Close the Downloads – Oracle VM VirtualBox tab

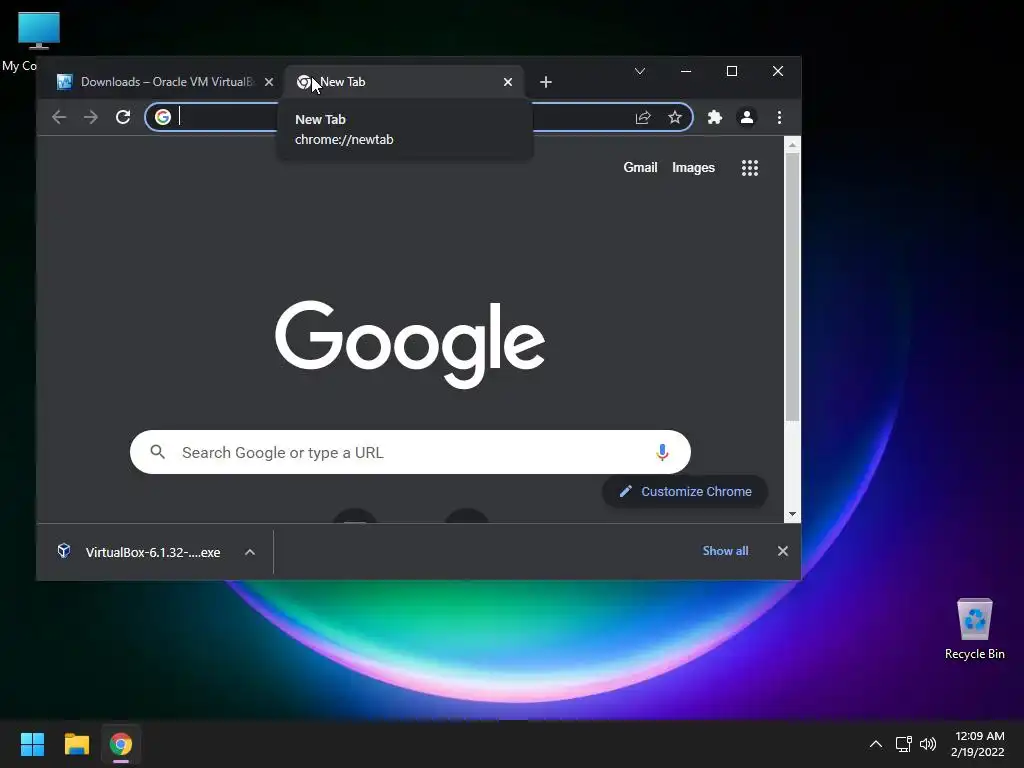[268, 82]
